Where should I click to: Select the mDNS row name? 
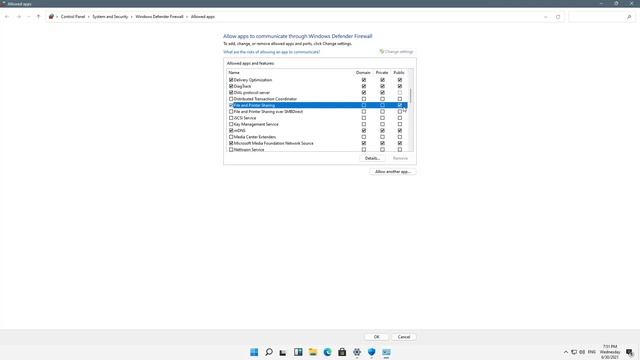coord(240,131)
